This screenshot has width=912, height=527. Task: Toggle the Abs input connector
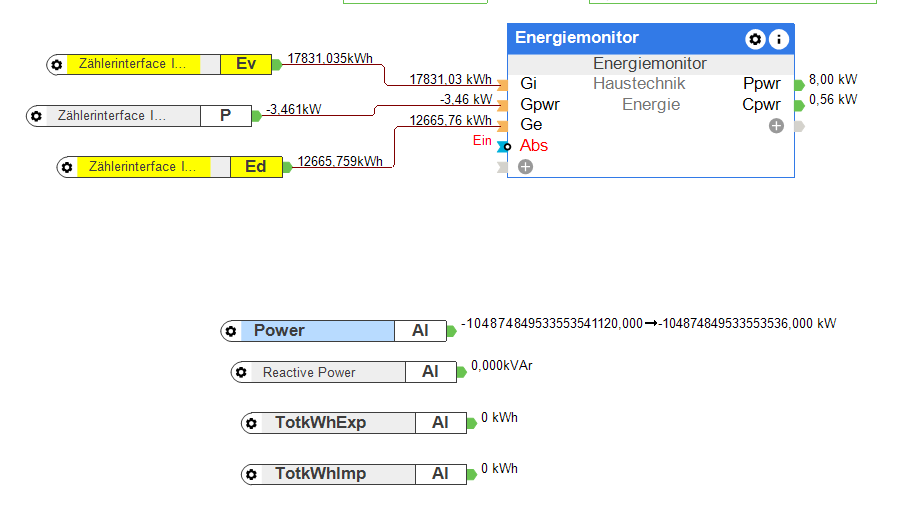coord(503,146)
